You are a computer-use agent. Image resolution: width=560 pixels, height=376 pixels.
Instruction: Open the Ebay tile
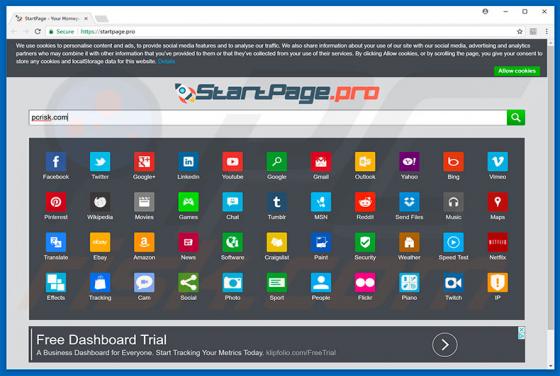pyautogui.click(x=100, y=242)
